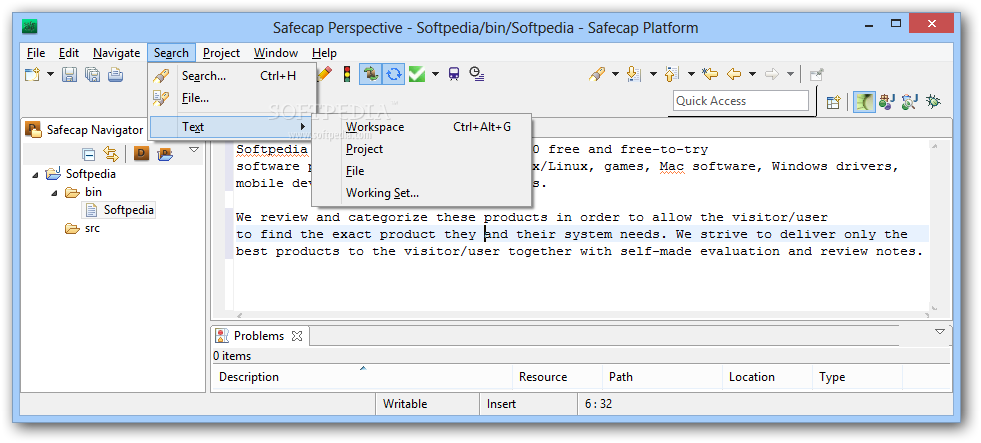Choose Search... entry with Ctrl+H
This screenshot has width=981, height=443.
[x=233, y=76]
